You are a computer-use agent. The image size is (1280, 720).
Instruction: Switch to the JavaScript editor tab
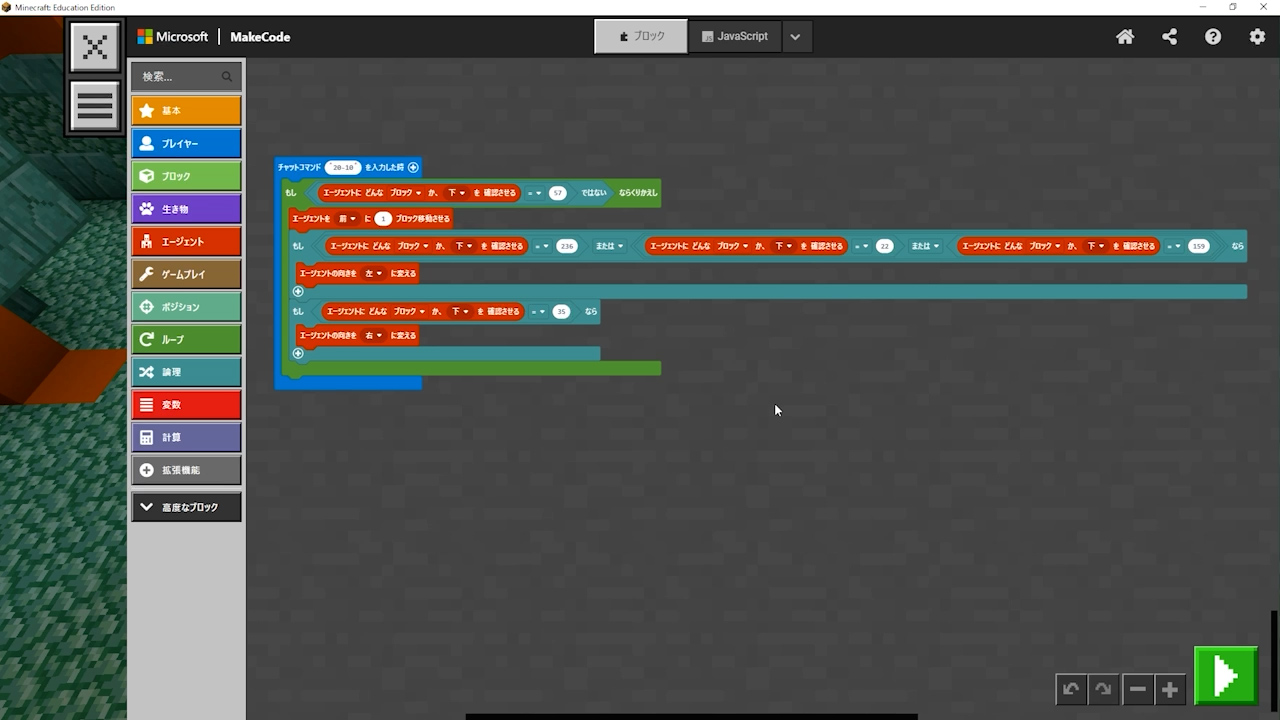(735, 36)
